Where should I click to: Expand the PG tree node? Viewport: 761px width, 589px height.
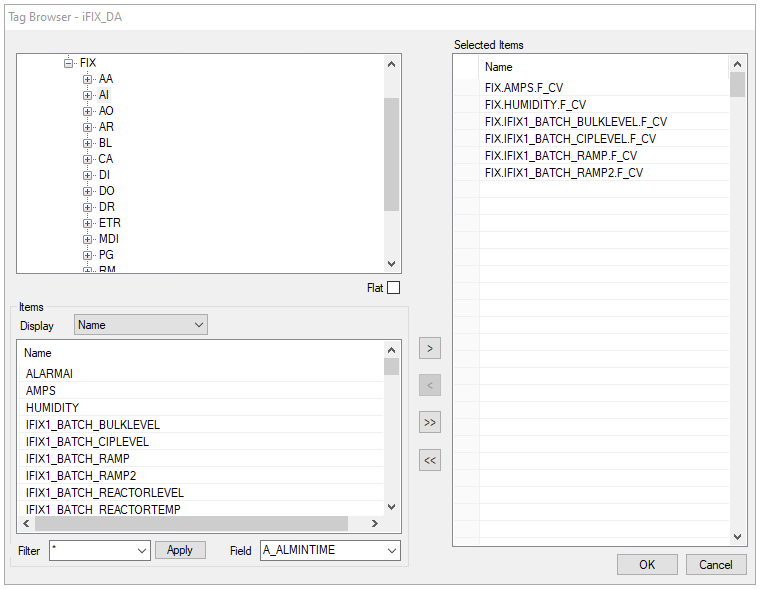point(87,255)
